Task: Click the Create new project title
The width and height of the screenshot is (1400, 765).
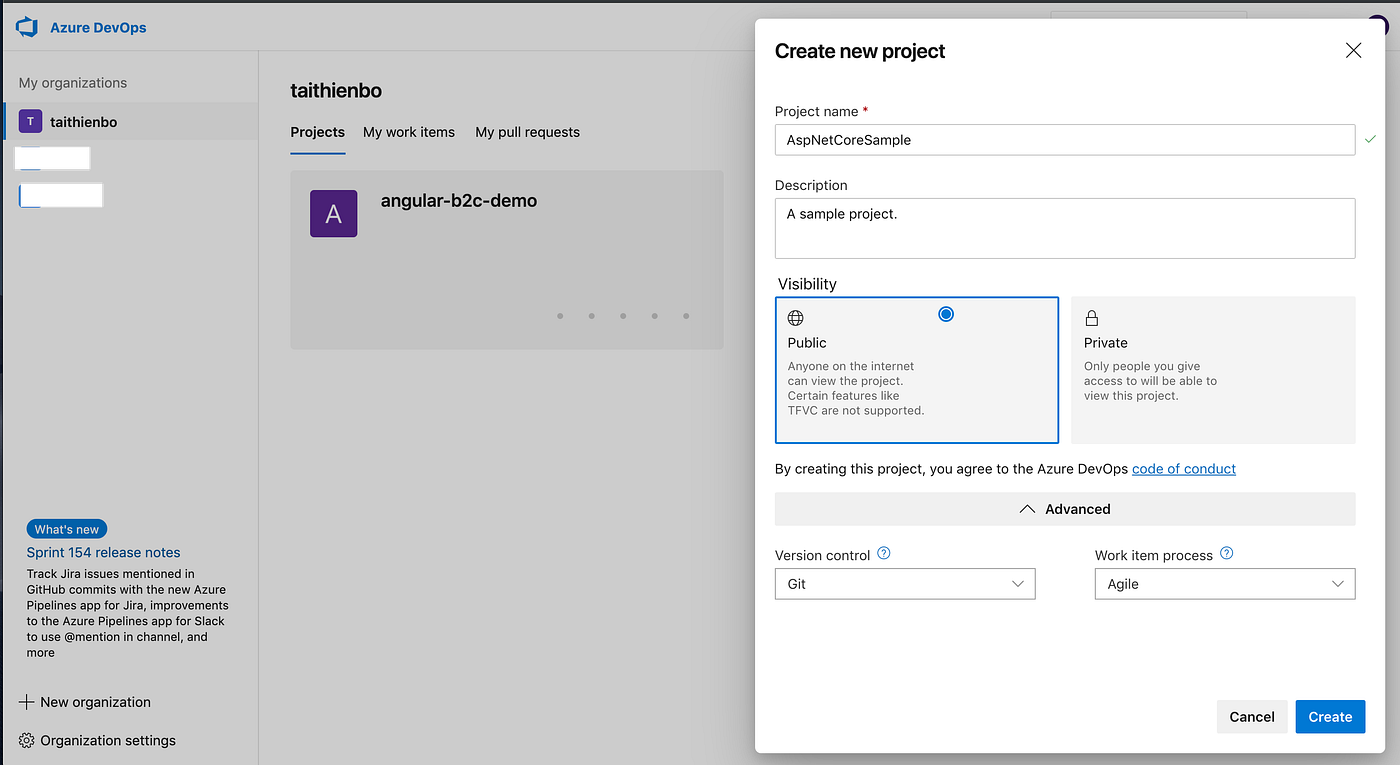Action: 860,51
